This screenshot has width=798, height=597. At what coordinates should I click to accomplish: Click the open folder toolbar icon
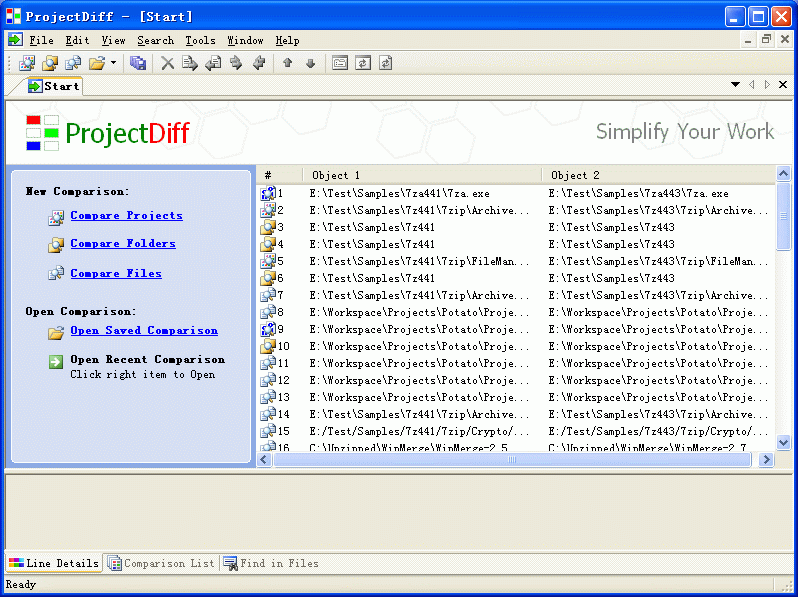coord(97,63)
